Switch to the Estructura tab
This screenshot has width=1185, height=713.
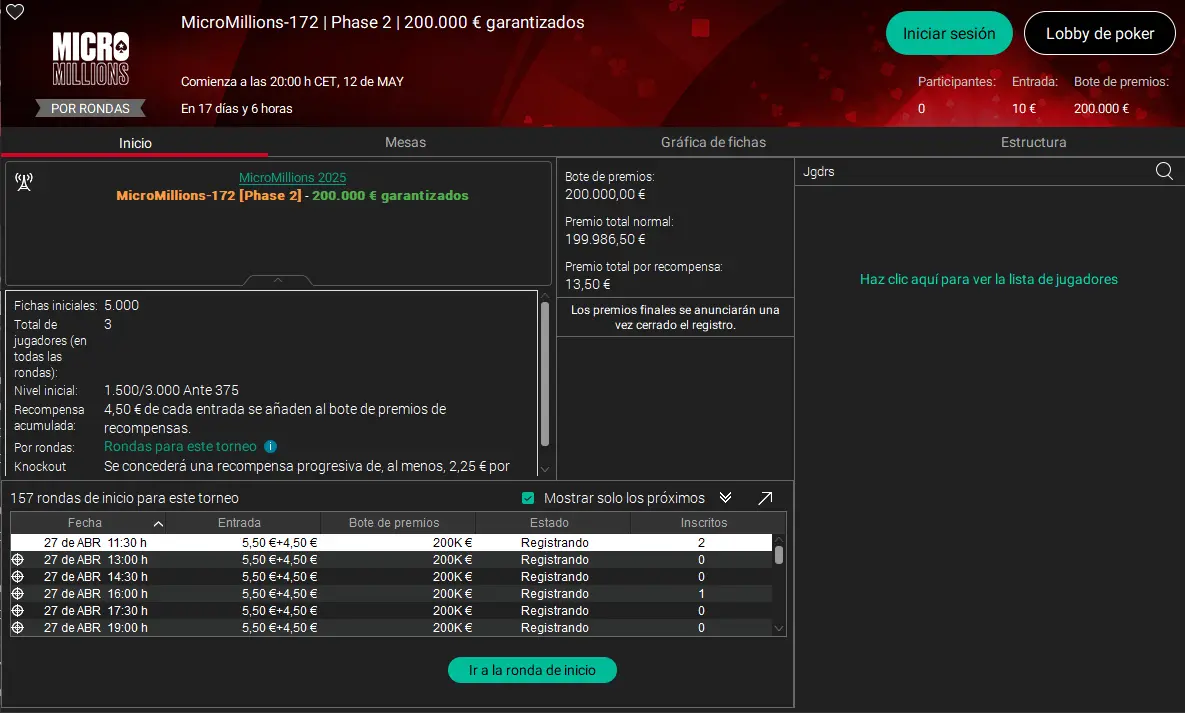tap(1033, 142)
